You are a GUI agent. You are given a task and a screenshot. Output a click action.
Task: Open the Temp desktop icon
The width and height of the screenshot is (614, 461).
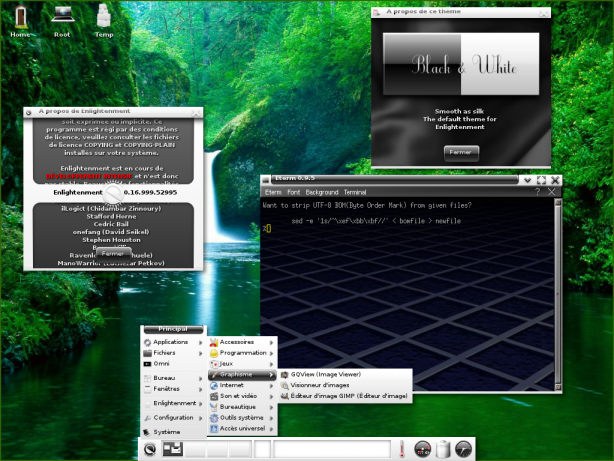point(104,17)
